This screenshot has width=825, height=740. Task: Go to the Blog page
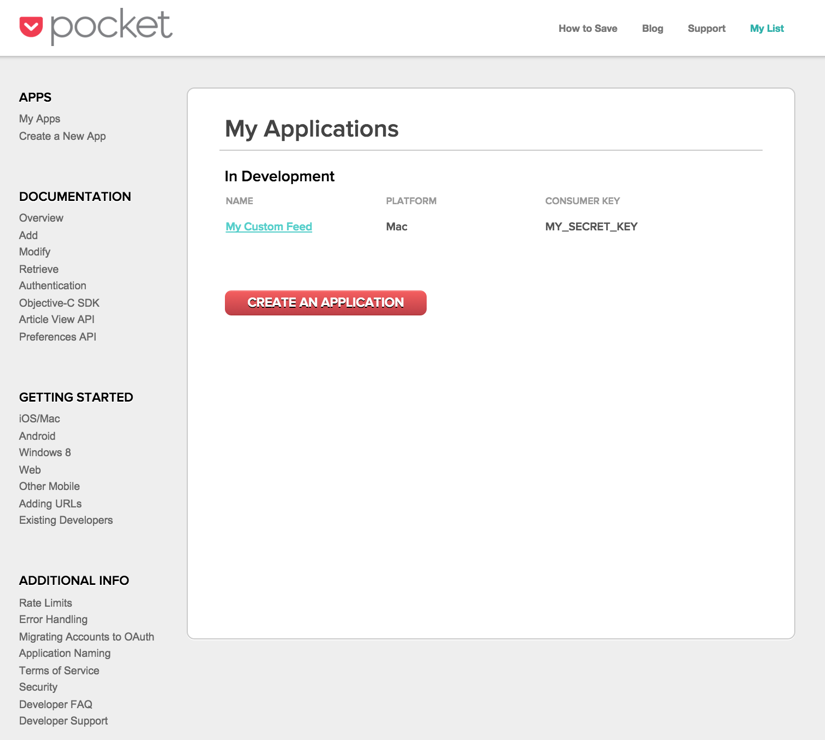pos(652,28)
